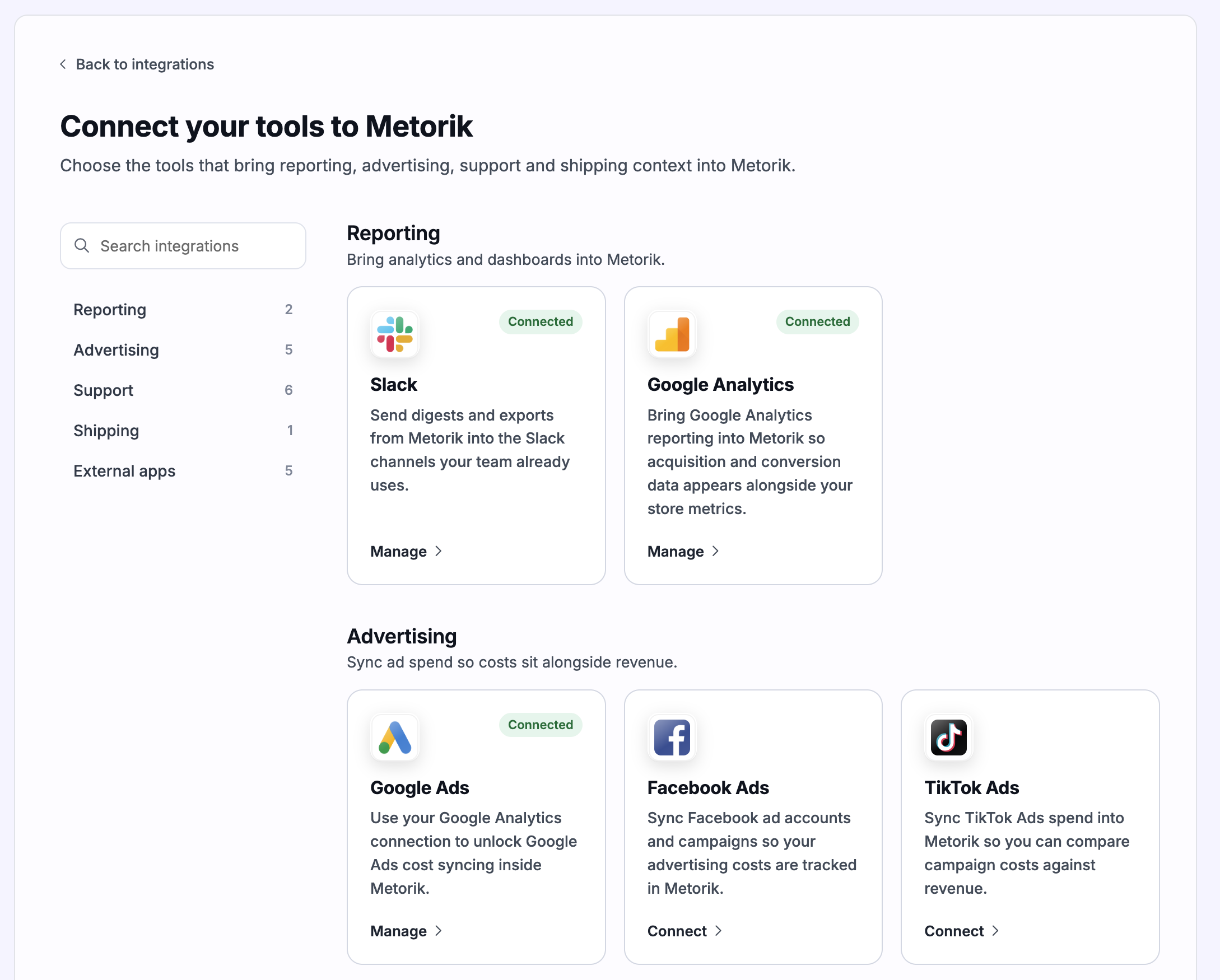
Task: Click Facebook Ads' "Sync Facebook ad accounts" description
Action: [752, 853]
